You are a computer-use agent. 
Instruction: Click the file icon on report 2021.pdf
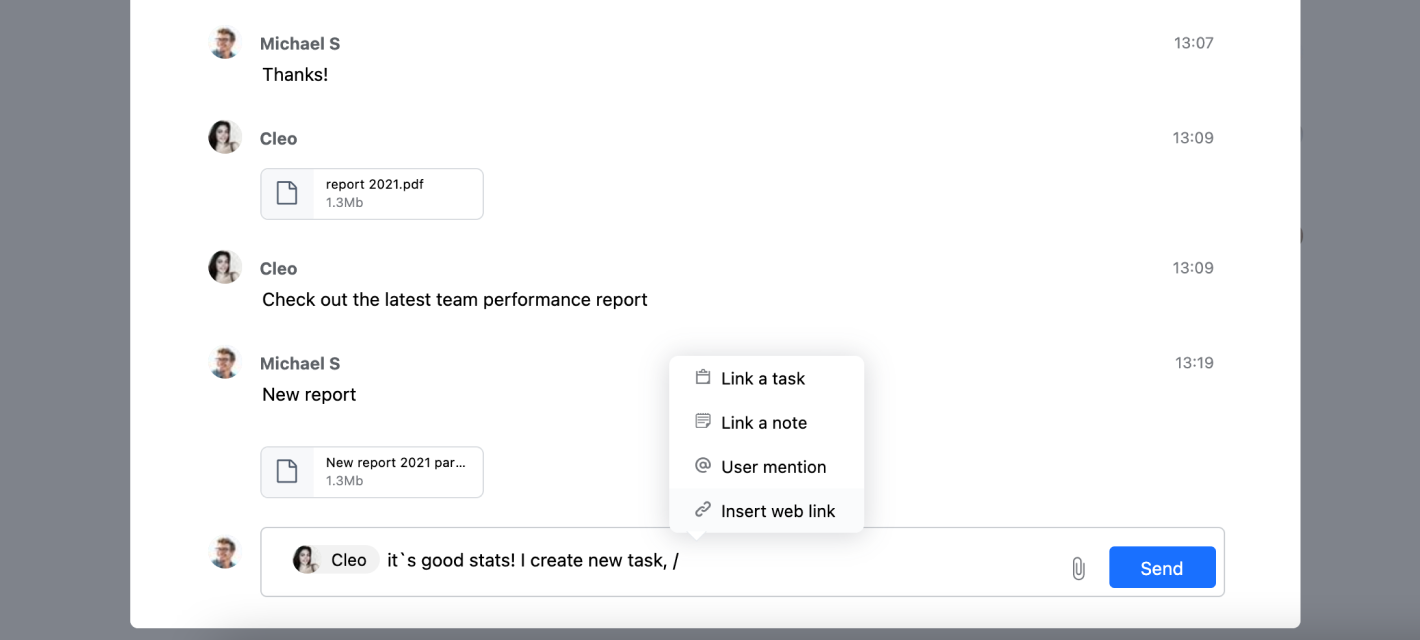tap(287, 194)
